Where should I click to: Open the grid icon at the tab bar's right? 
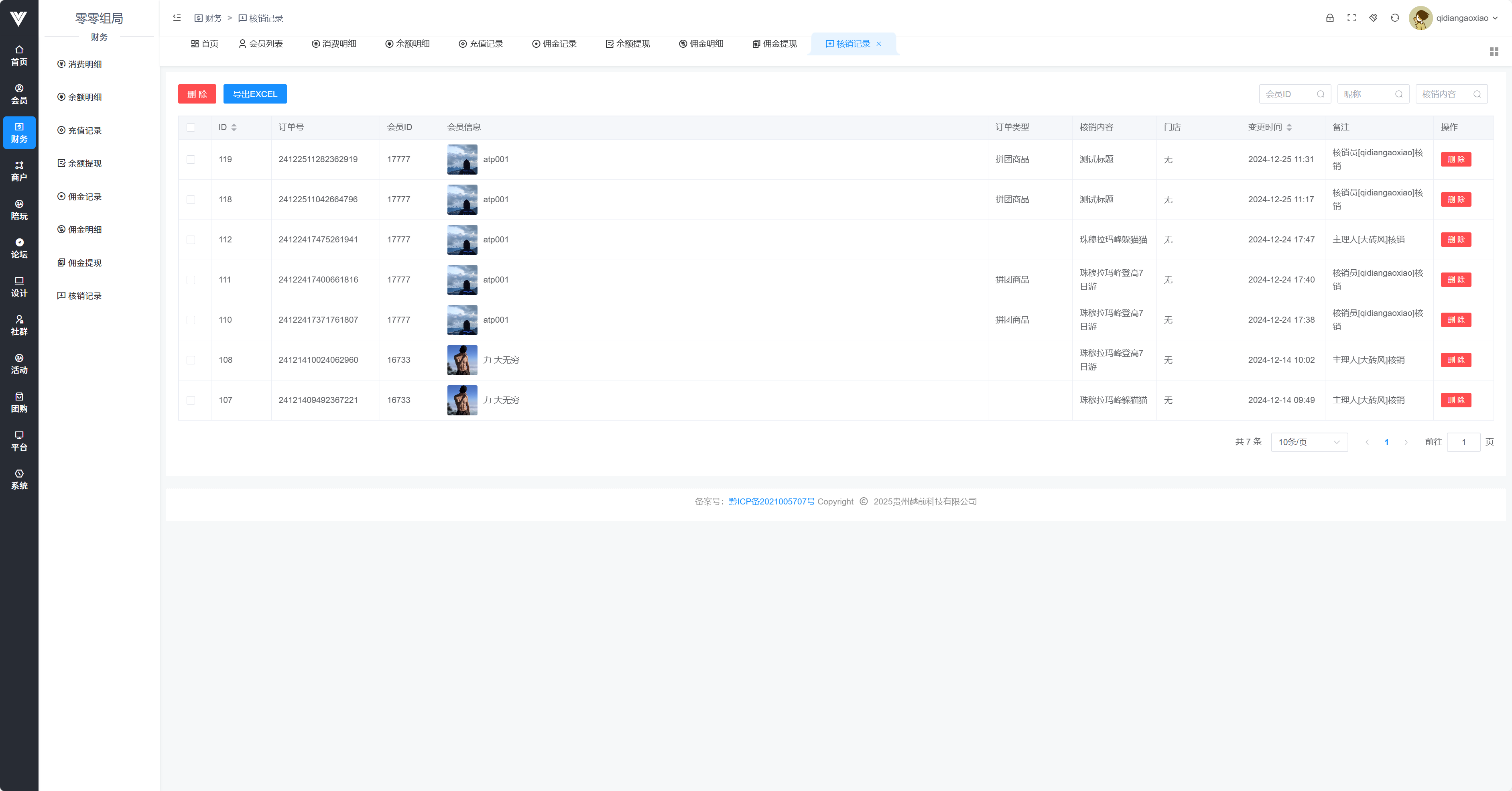click(x=1494, y=52)
